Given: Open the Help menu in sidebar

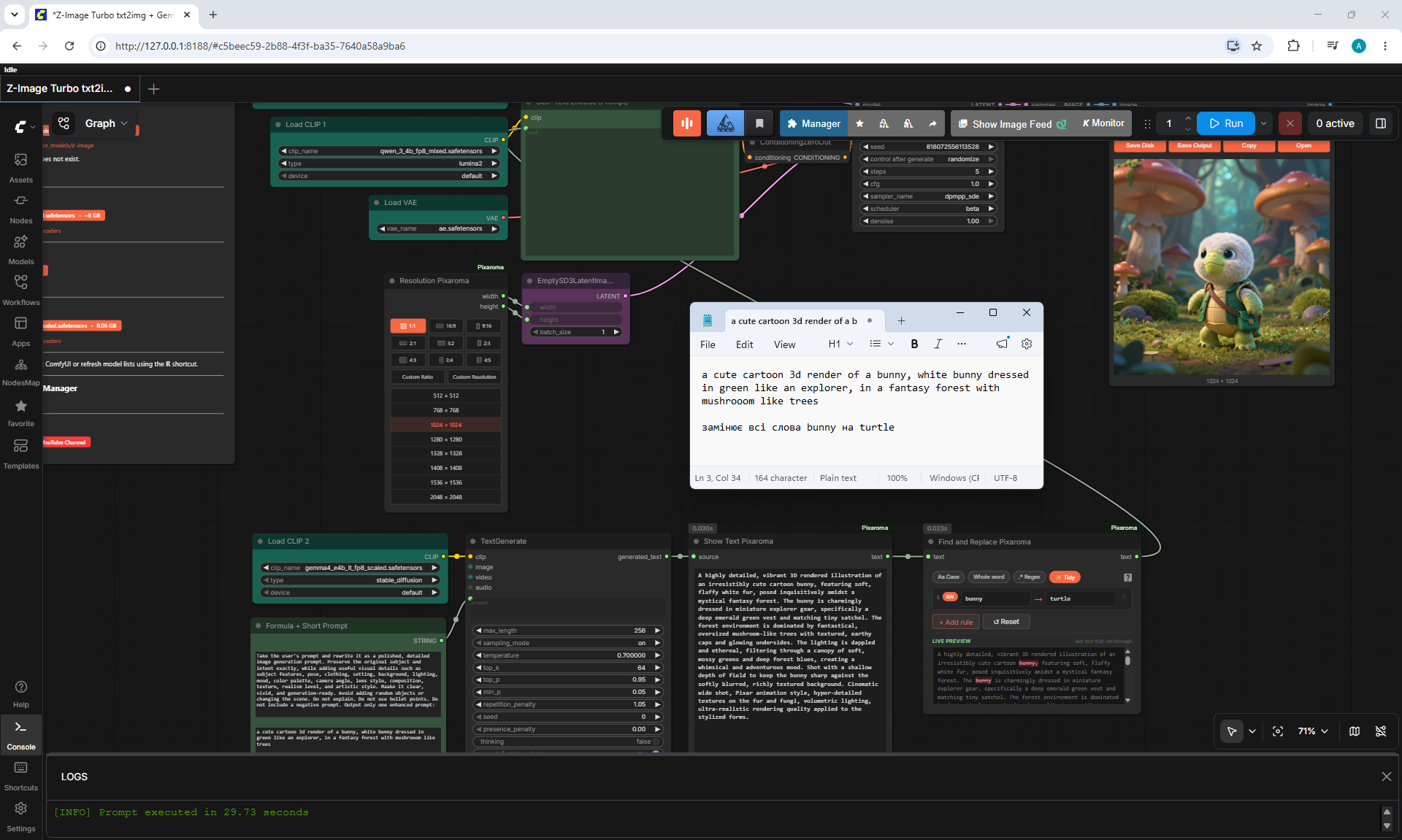Looking at the screenshot, I should 21,694.
